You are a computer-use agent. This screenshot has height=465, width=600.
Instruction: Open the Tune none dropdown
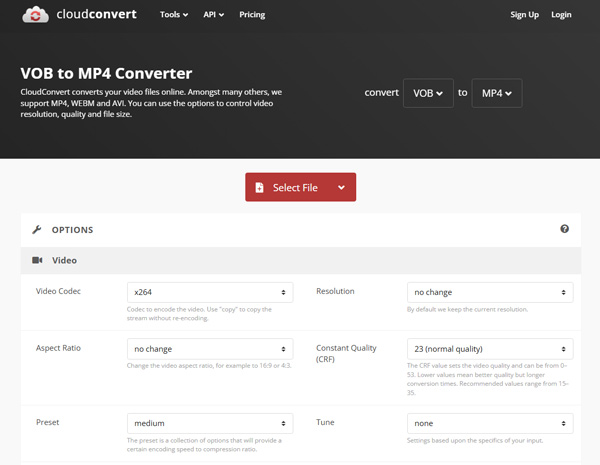tap(490, 423)
